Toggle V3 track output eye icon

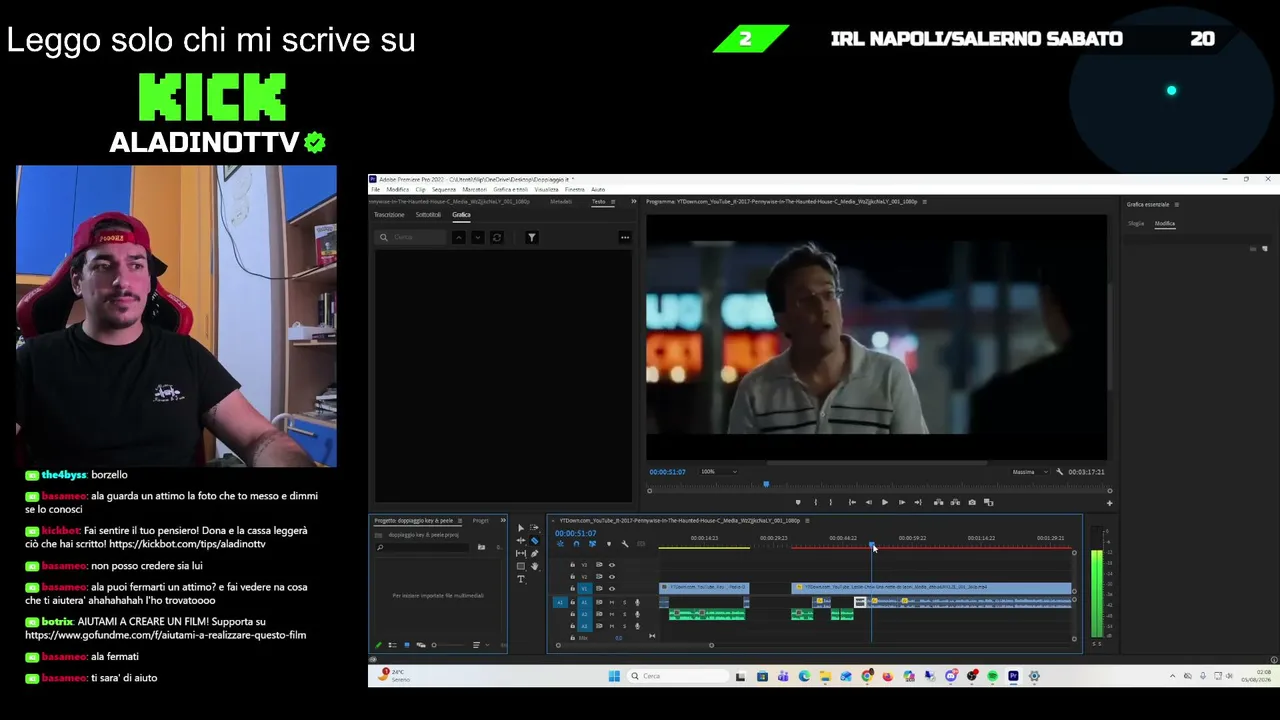612,565
